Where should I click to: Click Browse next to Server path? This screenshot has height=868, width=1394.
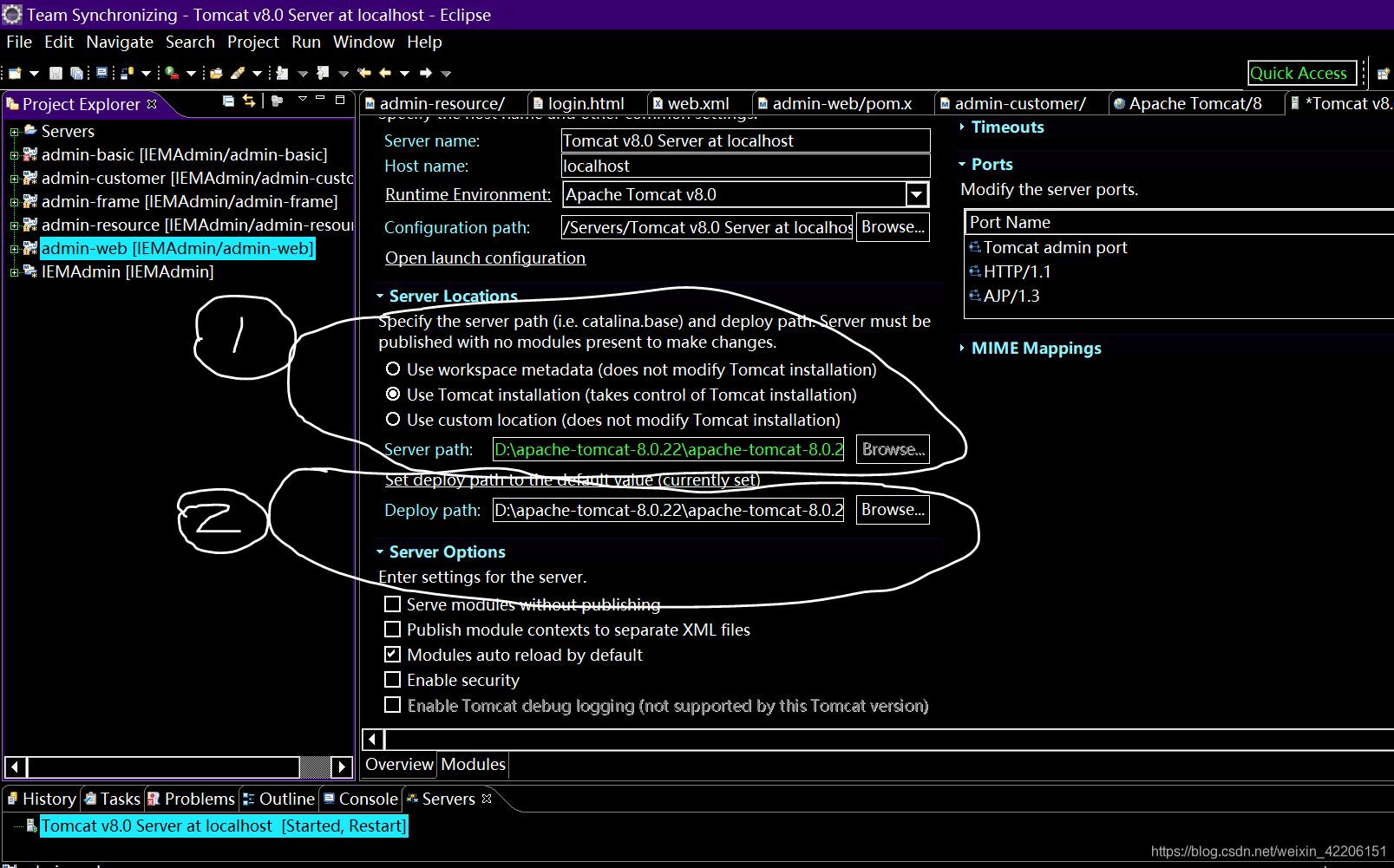[893, 449]
